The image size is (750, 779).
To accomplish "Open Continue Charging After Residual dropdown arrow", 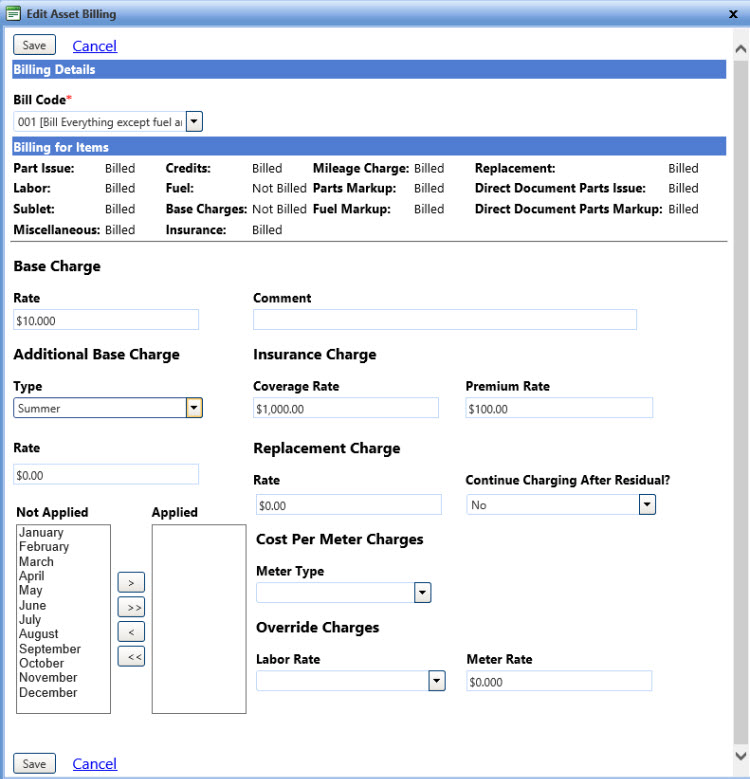I will (647, 505).
